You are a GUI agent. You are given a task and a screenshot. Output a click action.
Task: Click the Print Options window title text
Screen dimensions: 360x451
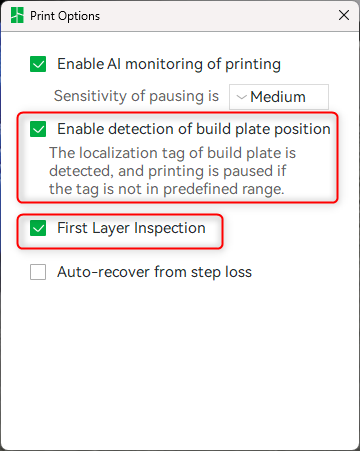(x=65, y=16)
